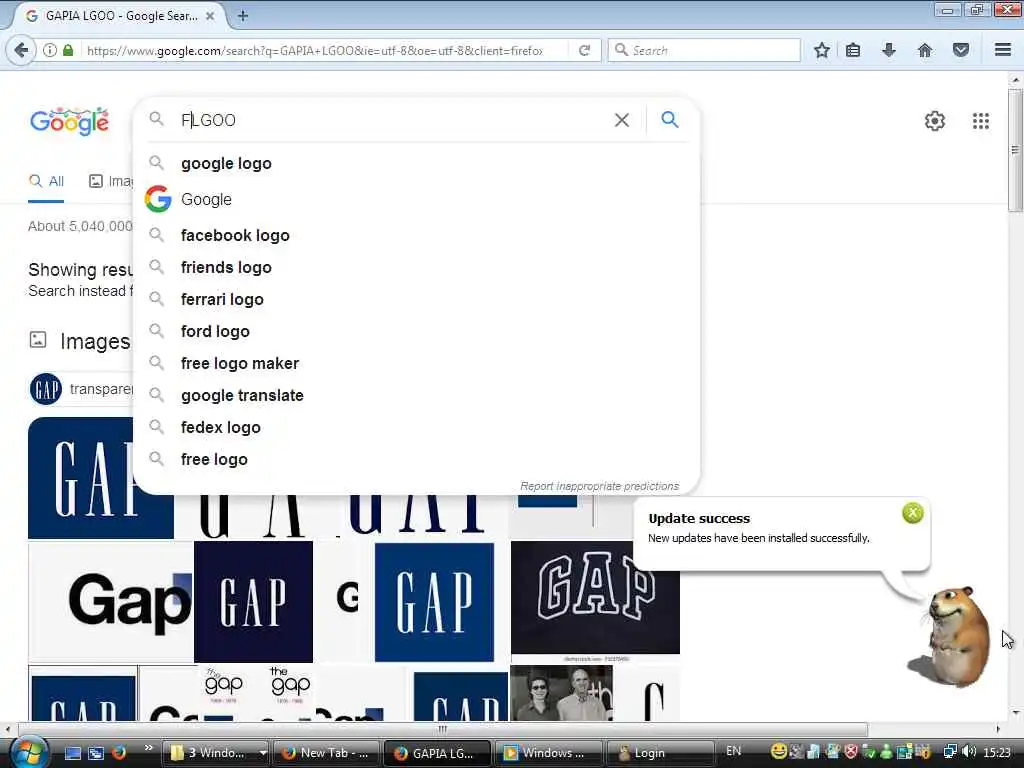Close the GAPIA LGOO browser tab
1024x768 pixels.
(x=210, y=16)
